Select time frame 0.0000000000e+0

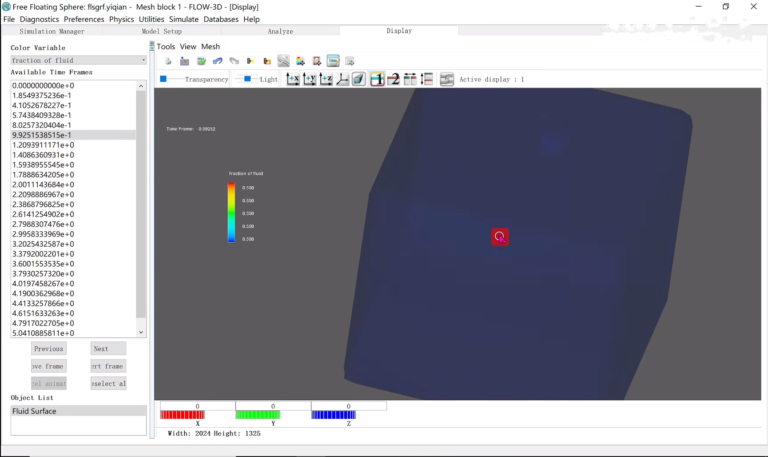[x=73, y=85]
